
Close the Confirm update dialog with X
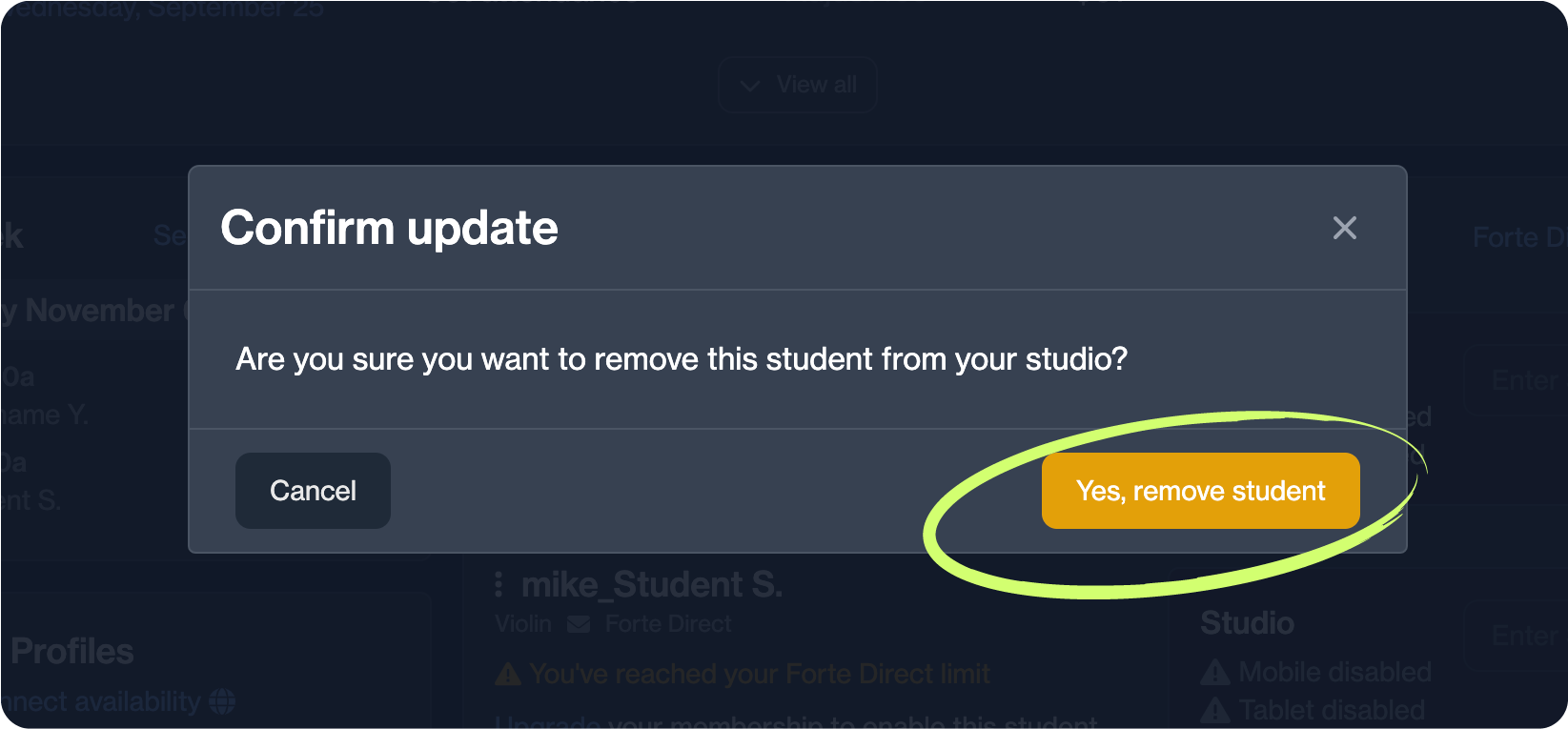click(1344, 228)
